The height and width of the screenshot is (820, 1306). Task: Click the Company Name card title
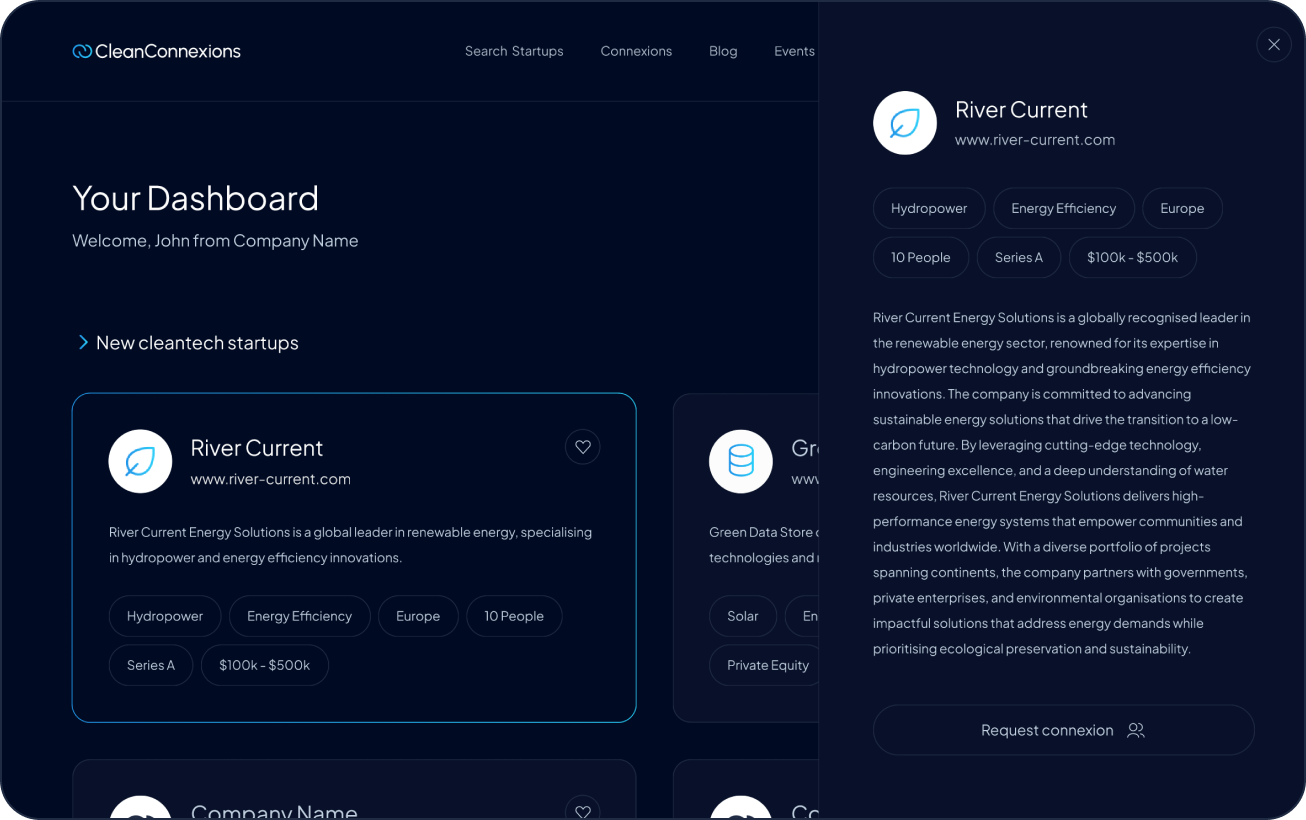(274, 811)
